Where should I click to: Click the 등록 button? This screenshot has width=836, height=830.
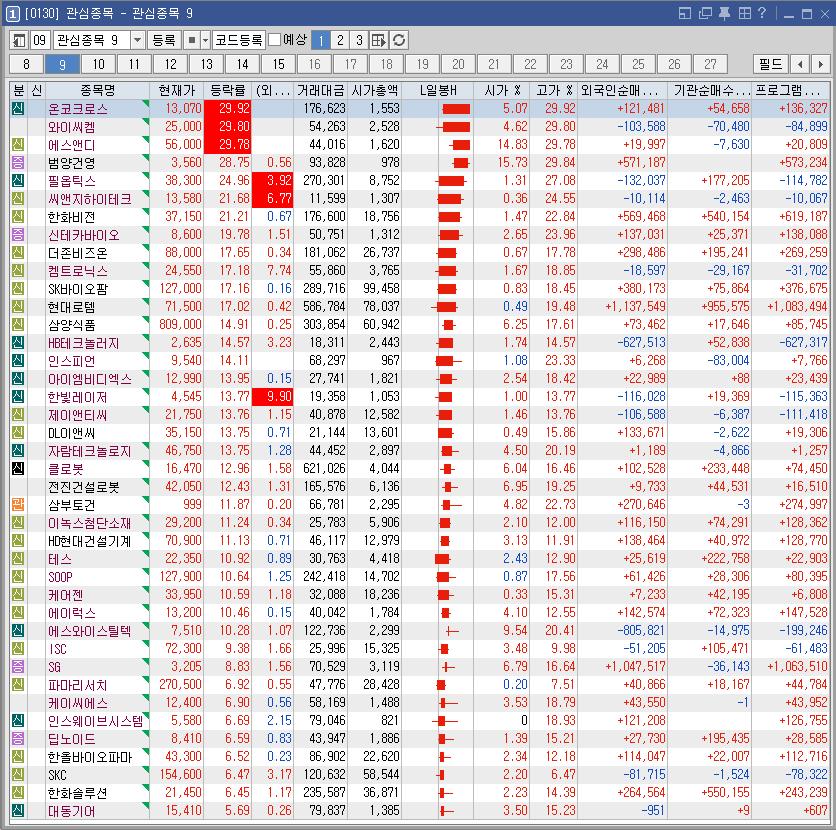click(x=164, y=40)
